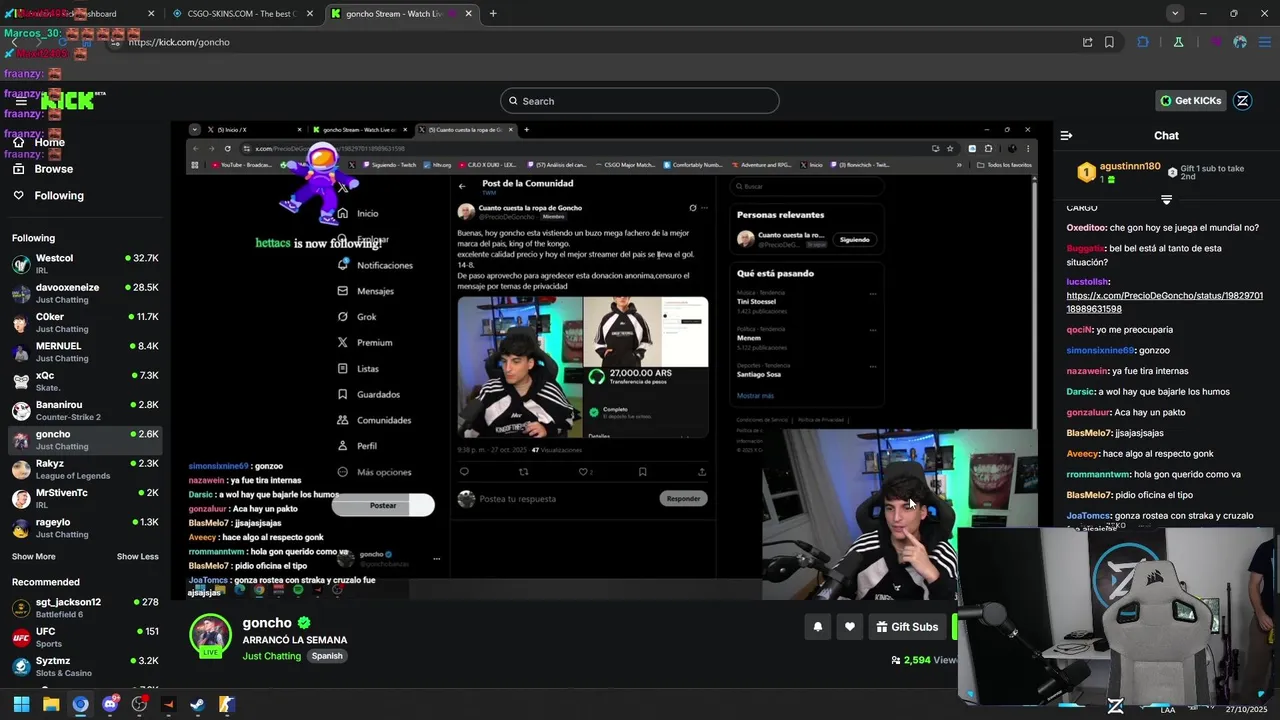The width and height of the screenshot is (1280, 720).
Task: Open the Windows Start menu
Action: click(21, 704)
